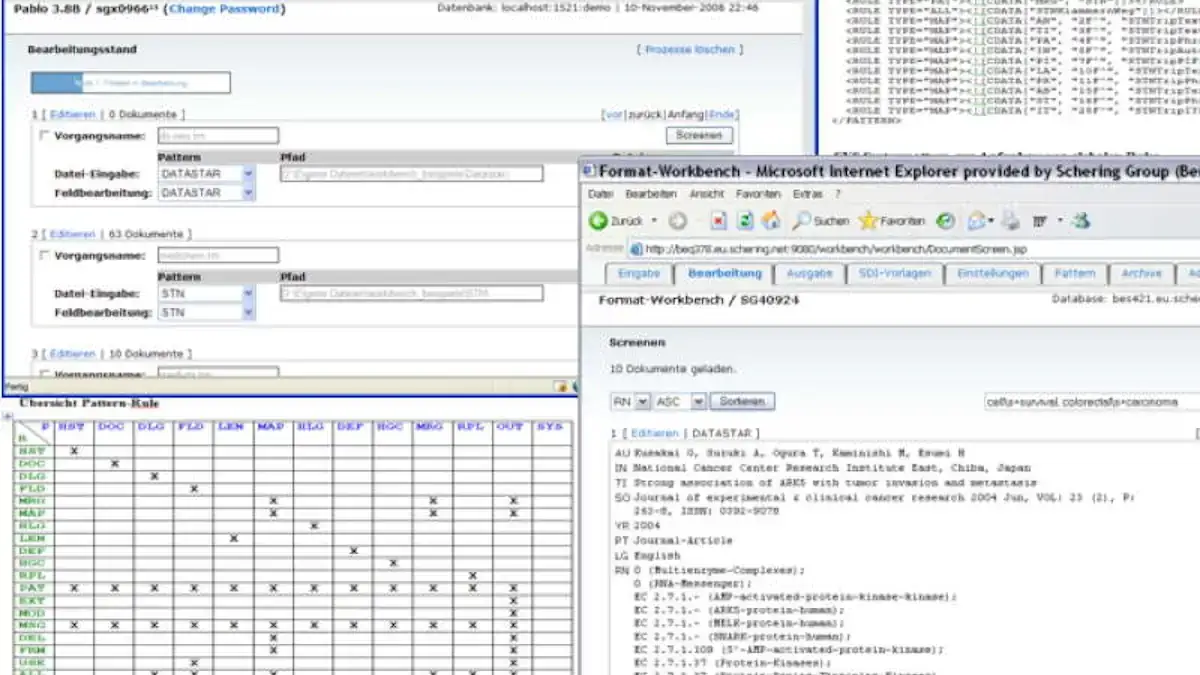Open the Extras browser menu
The height and width of the screenshot is (675, 1200).
point(805,197)
